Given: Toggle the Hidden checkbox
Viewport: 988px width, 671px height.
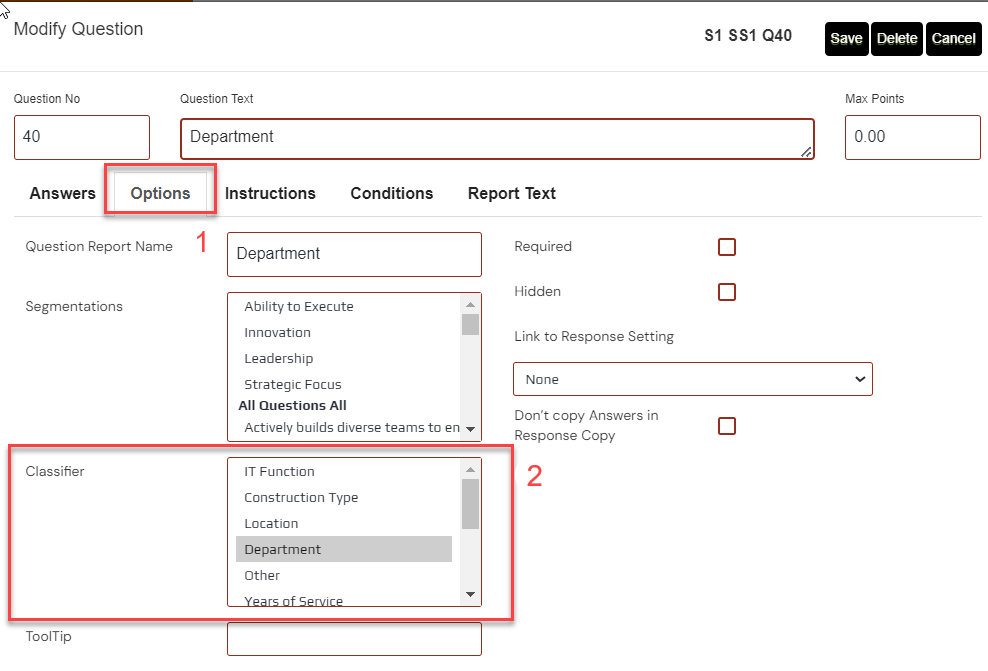Looking at the screenshot, I should point(727,292).
